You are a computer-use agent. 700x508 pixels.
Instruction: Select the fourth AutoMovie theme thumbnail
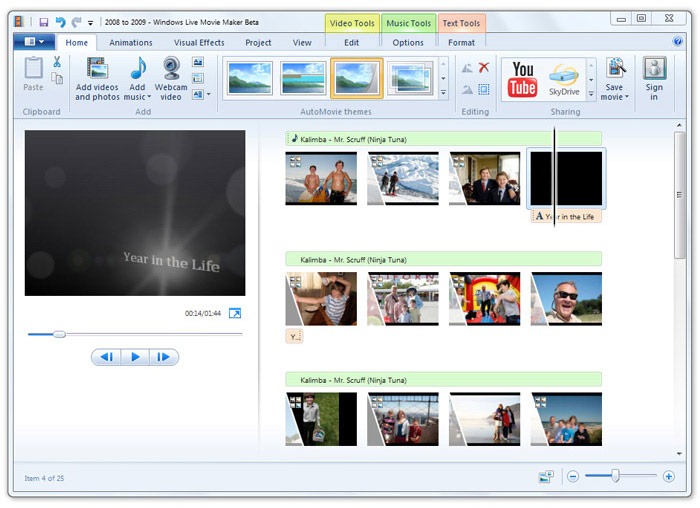pyautogui.click(x=410, y=78)
